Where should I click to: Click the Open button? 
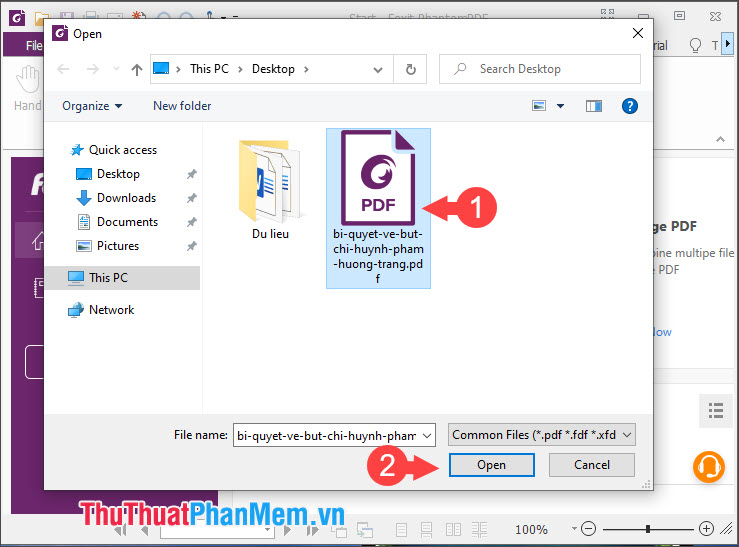492,465
